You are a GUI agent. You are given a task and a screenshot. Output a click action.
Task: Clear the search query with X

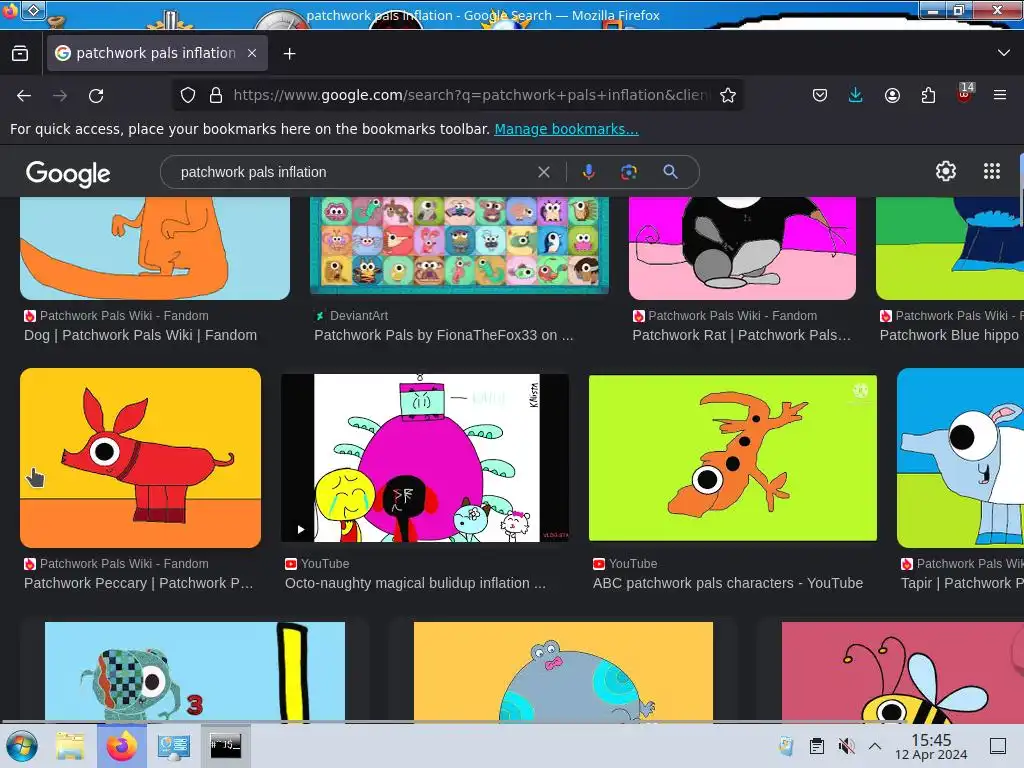coord(543,172)
